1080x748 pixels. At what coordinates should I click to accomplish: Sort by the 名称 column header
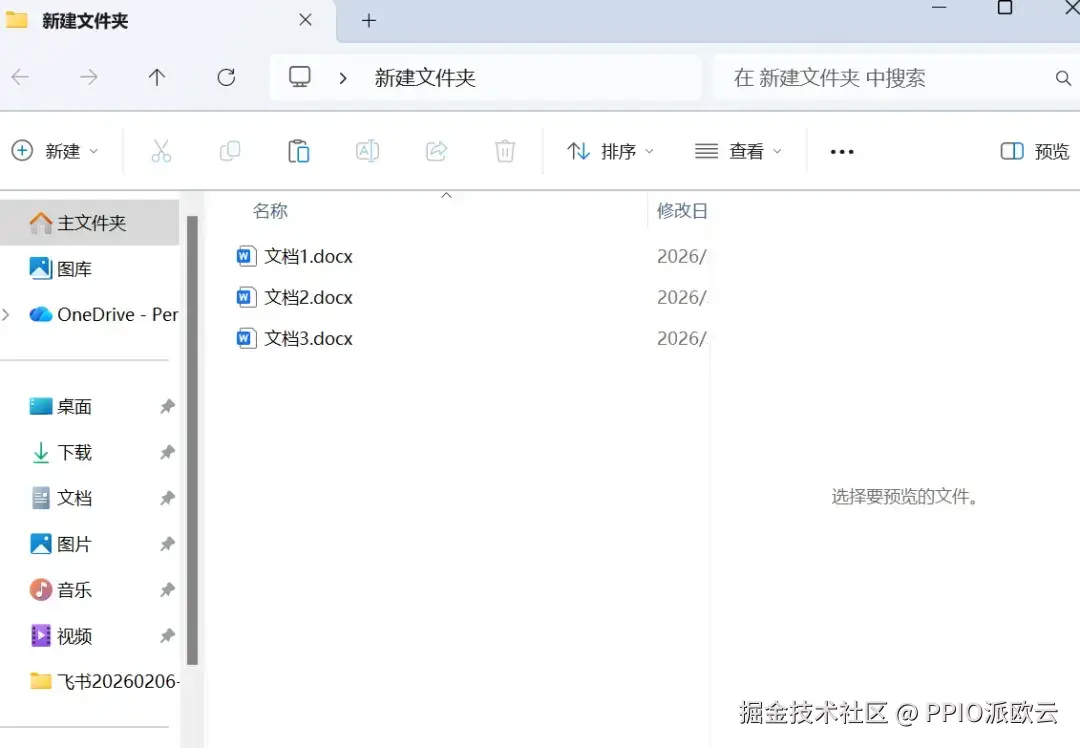click(x=270, y=211)
